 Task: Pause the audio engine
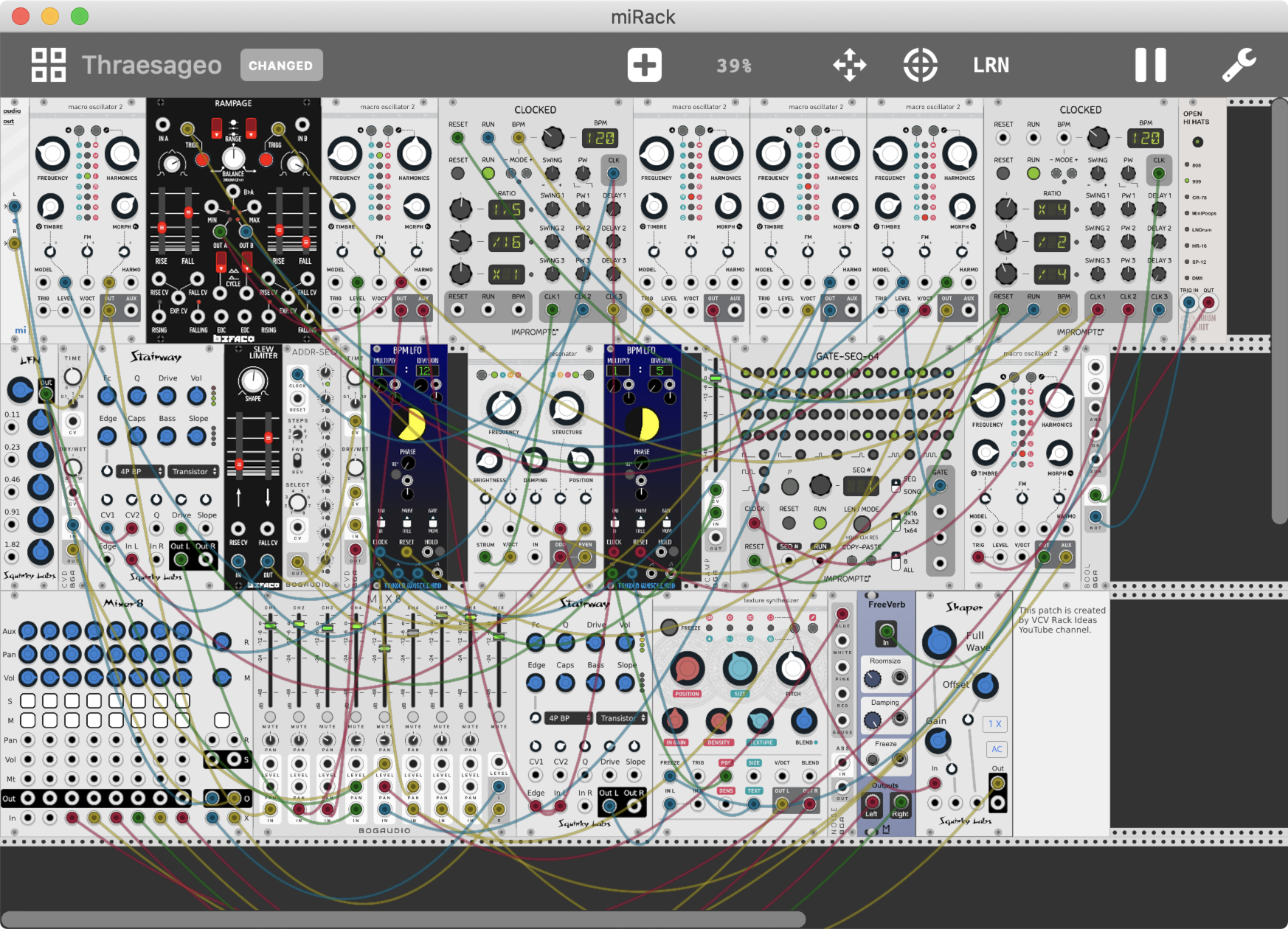(1149, 65)
